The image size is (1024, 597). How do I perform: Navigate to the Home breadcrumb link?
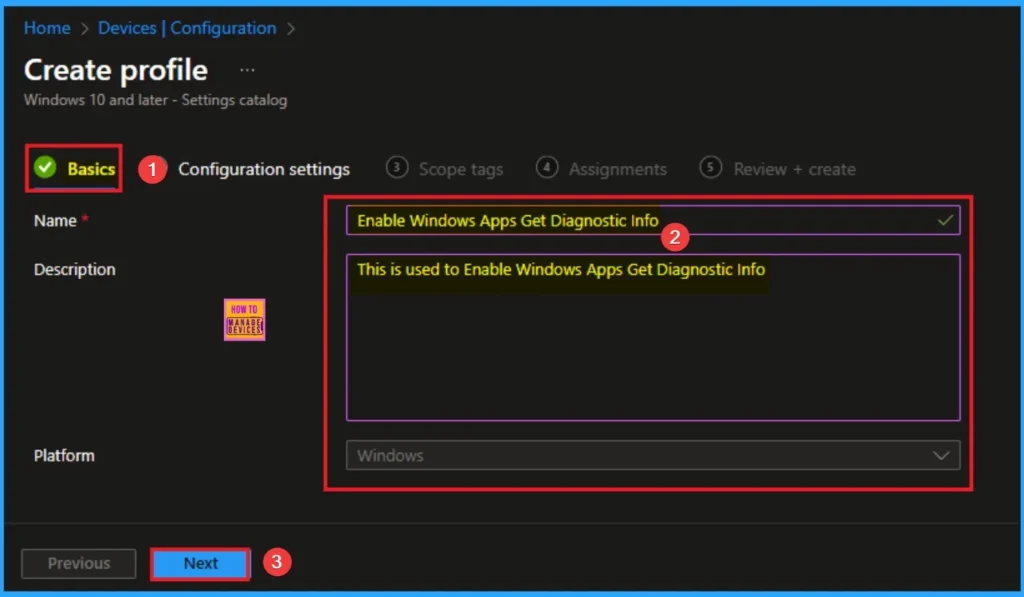(46, 28)
